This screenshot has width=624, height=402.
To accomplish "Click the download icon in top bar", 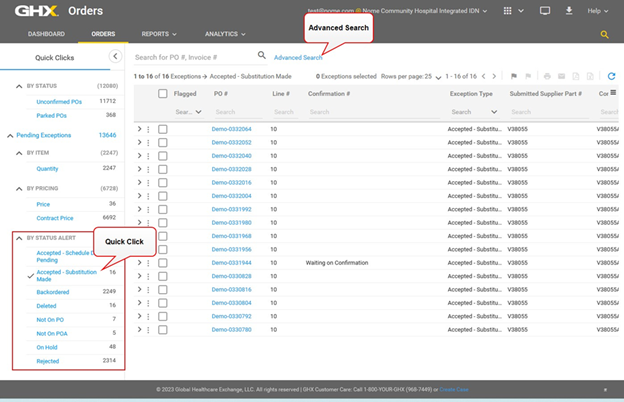I will coord(569,10).
